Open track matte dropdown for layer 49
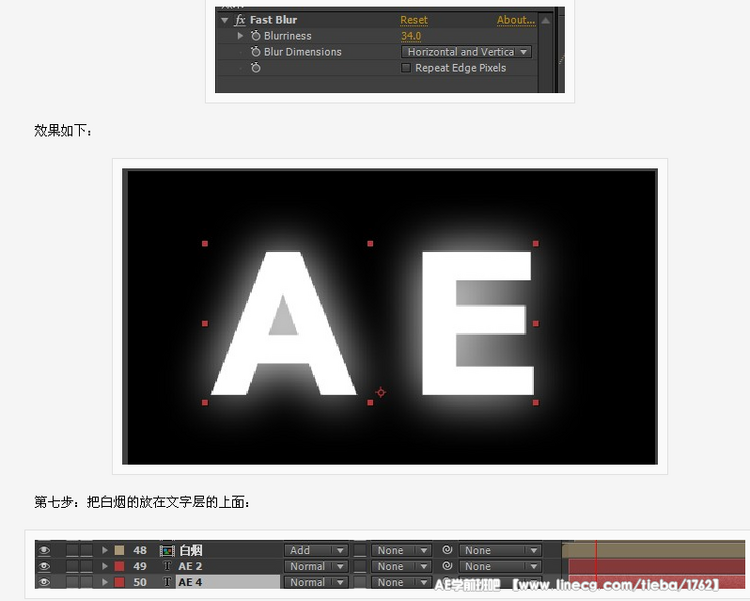Screen dimensions: 750x601 coord(401,567)
